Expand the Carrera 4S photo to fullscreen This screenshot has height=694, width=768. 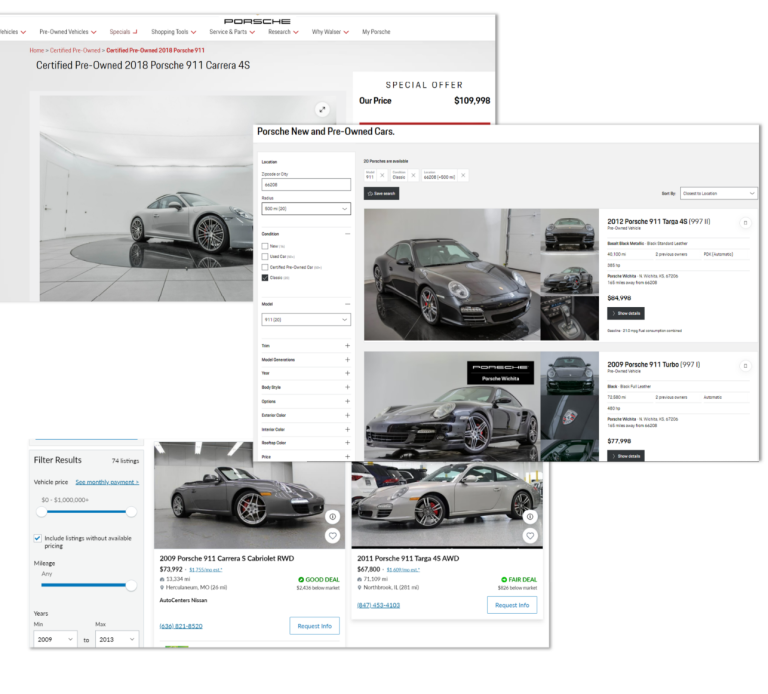point(322,110)
